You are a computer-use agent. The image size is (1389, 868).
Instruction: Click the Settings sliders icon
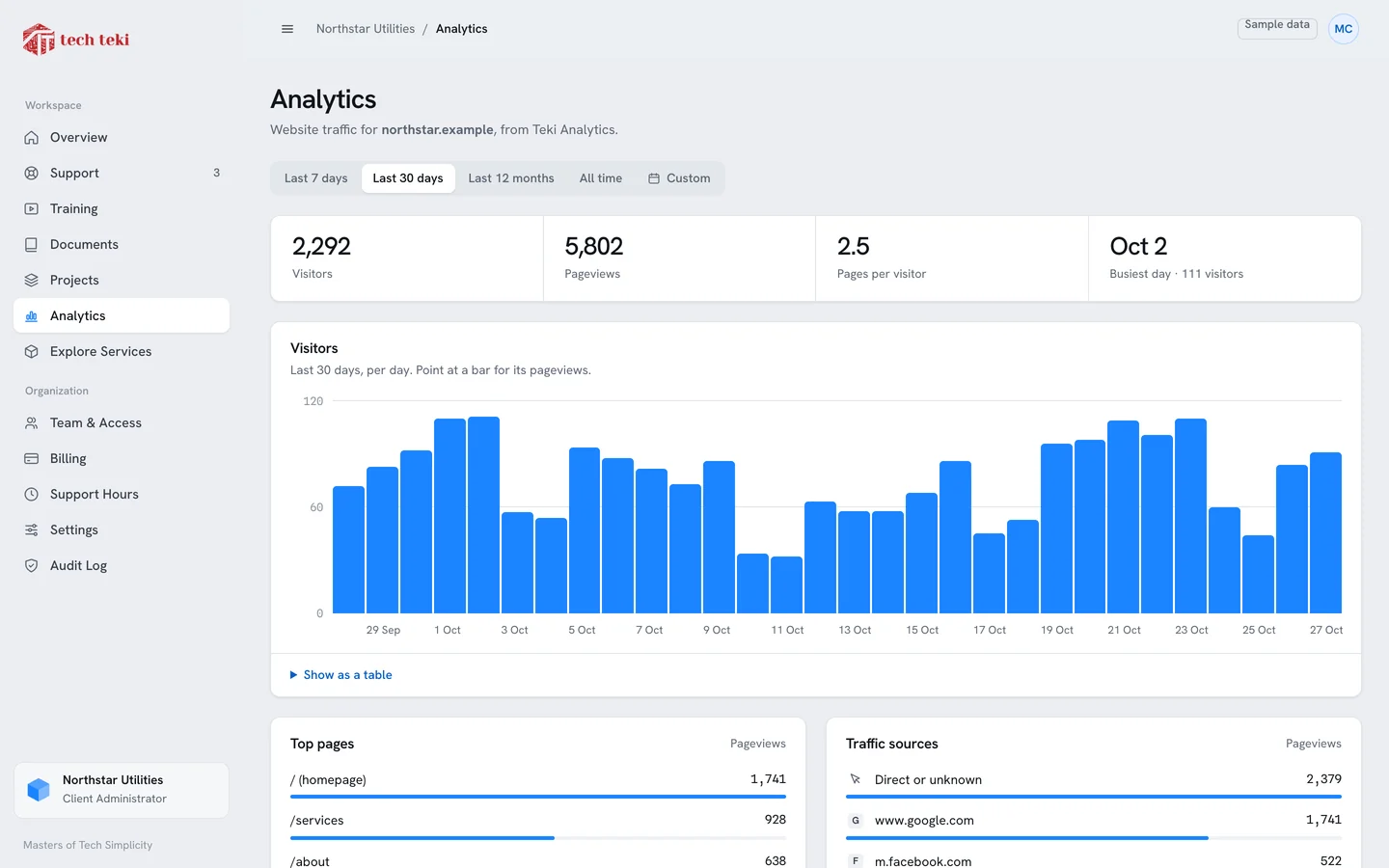click(x=32, y=530)
